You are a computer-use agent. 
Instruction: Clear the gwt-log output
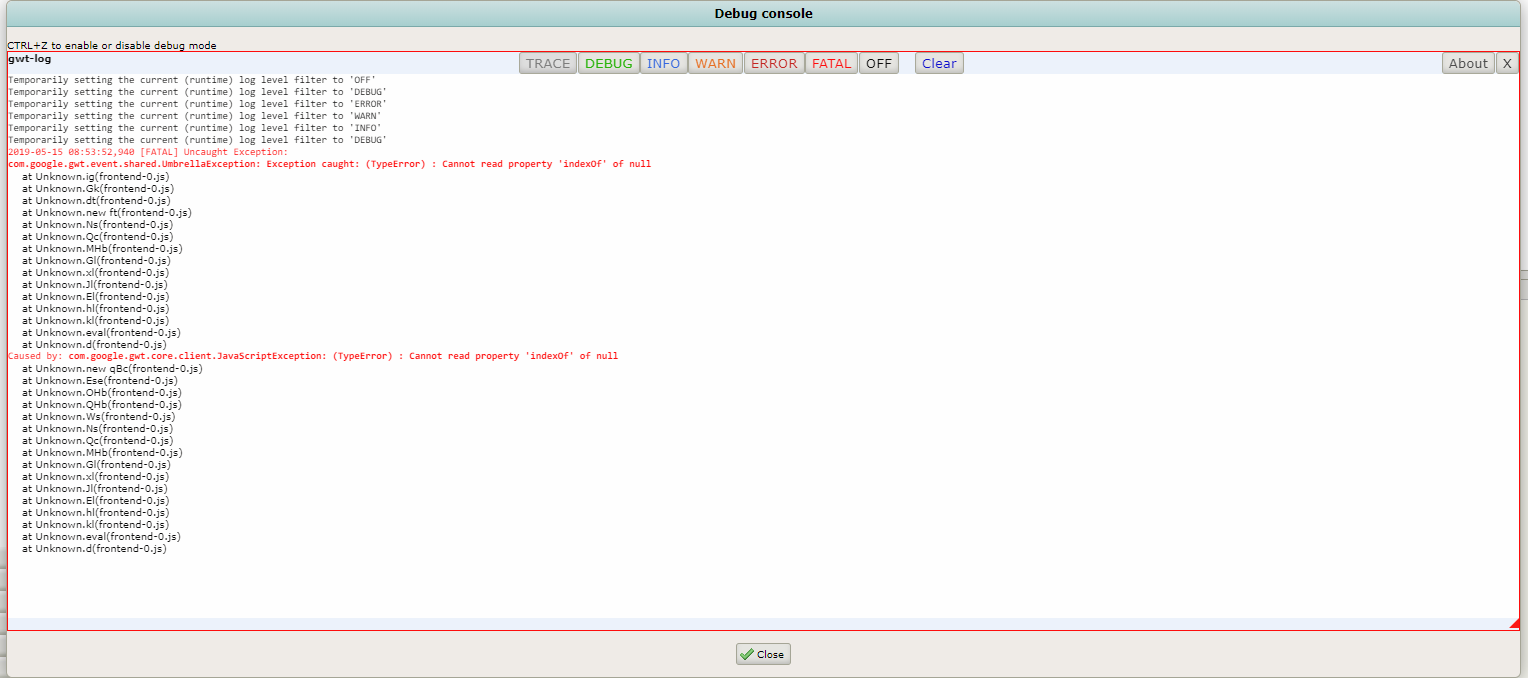click(x=938, y=63)
